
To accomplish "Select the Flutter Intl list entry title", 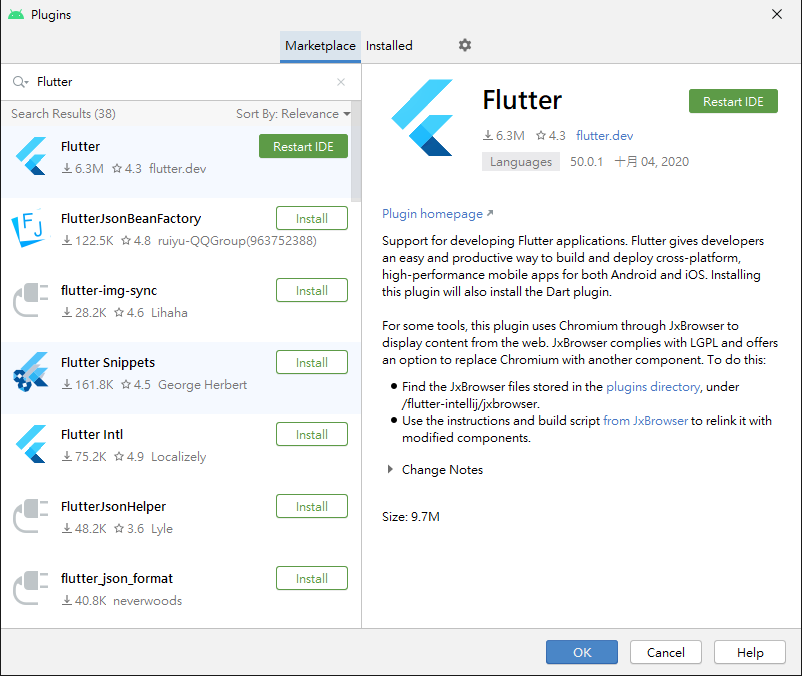I will click(92, 435).
